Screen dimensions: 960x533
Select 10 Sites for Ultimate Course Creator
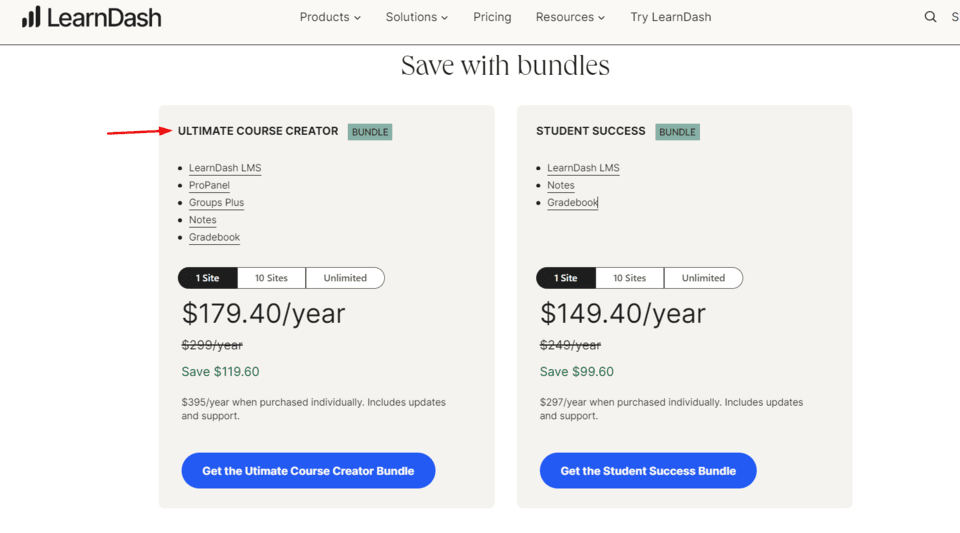click(x=271, y=278)
